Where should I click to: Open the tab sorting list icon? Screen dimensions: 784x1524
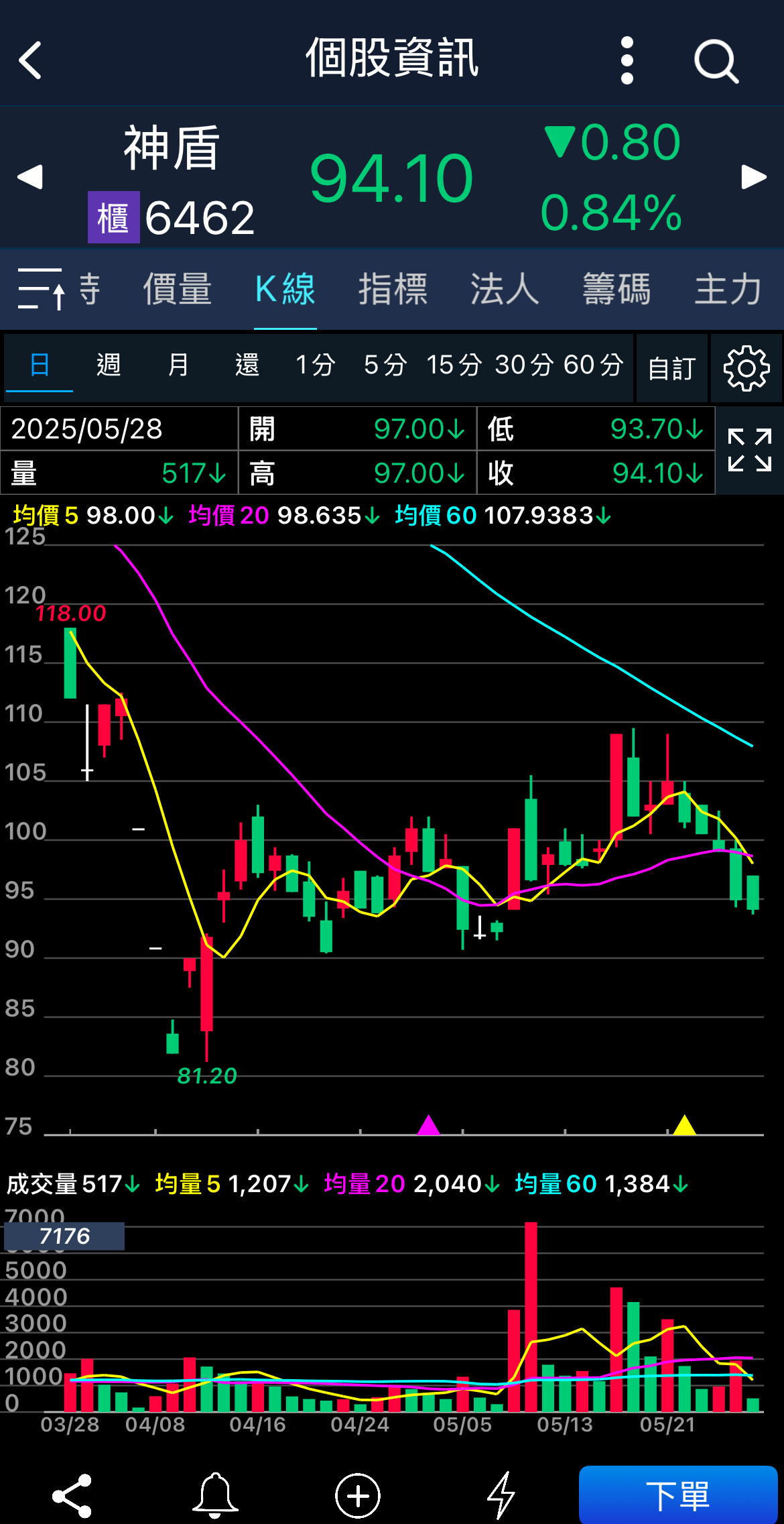pos(42,289)
